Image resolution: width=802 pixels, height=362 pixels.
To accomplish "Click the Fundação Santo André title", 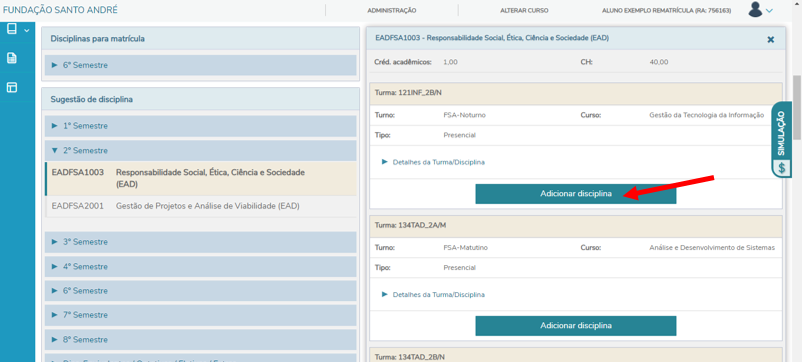I will [x=60, y=10].
